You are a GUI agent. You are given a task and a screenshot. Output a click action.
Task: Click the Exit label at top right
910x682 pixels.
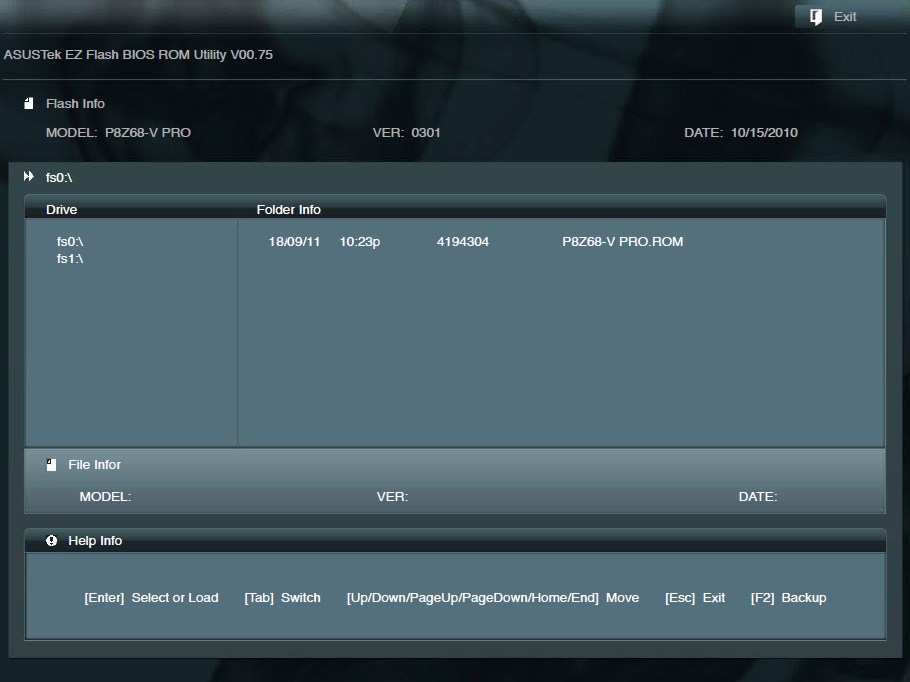click(x=845, y=17)
